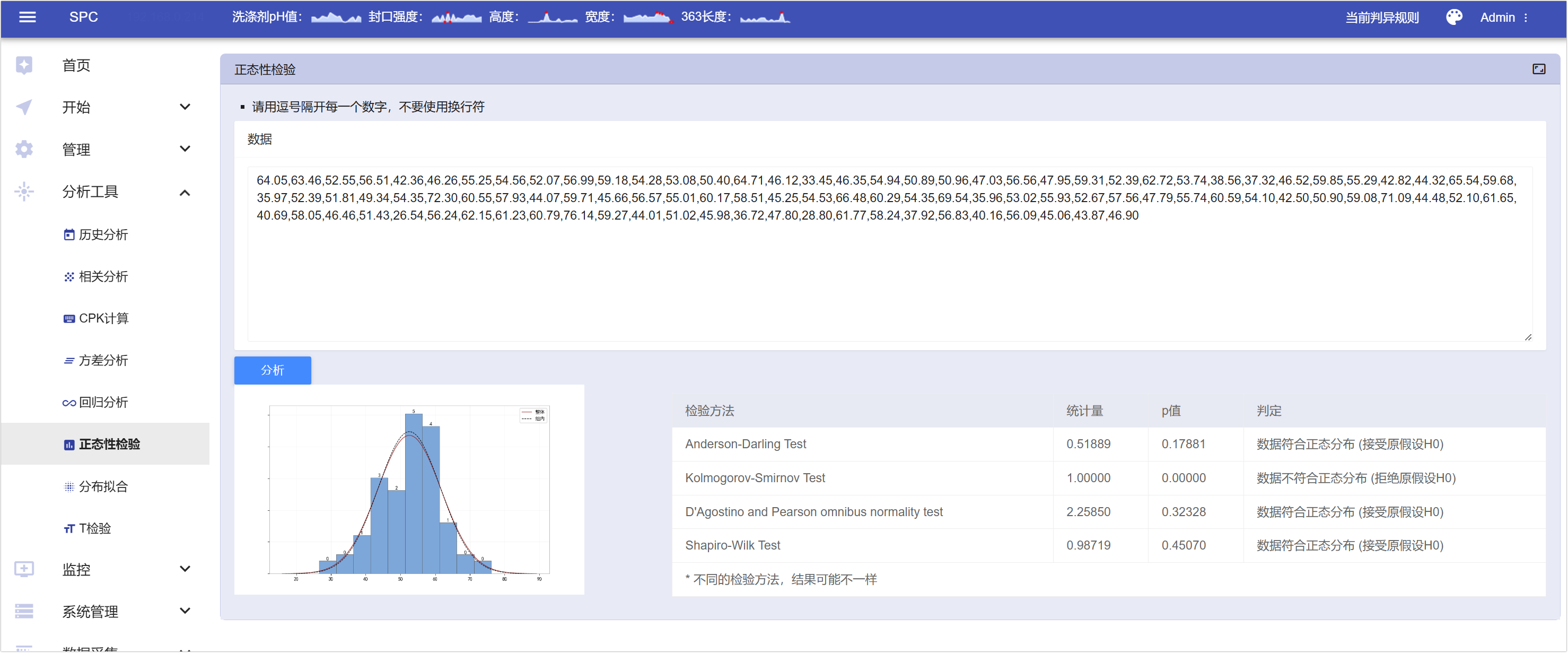The width and height of the screenshot is (1568, 653).
Task: Click the 系统管理 storage icon
Action: pyautogui.click(x=24, y=611)
